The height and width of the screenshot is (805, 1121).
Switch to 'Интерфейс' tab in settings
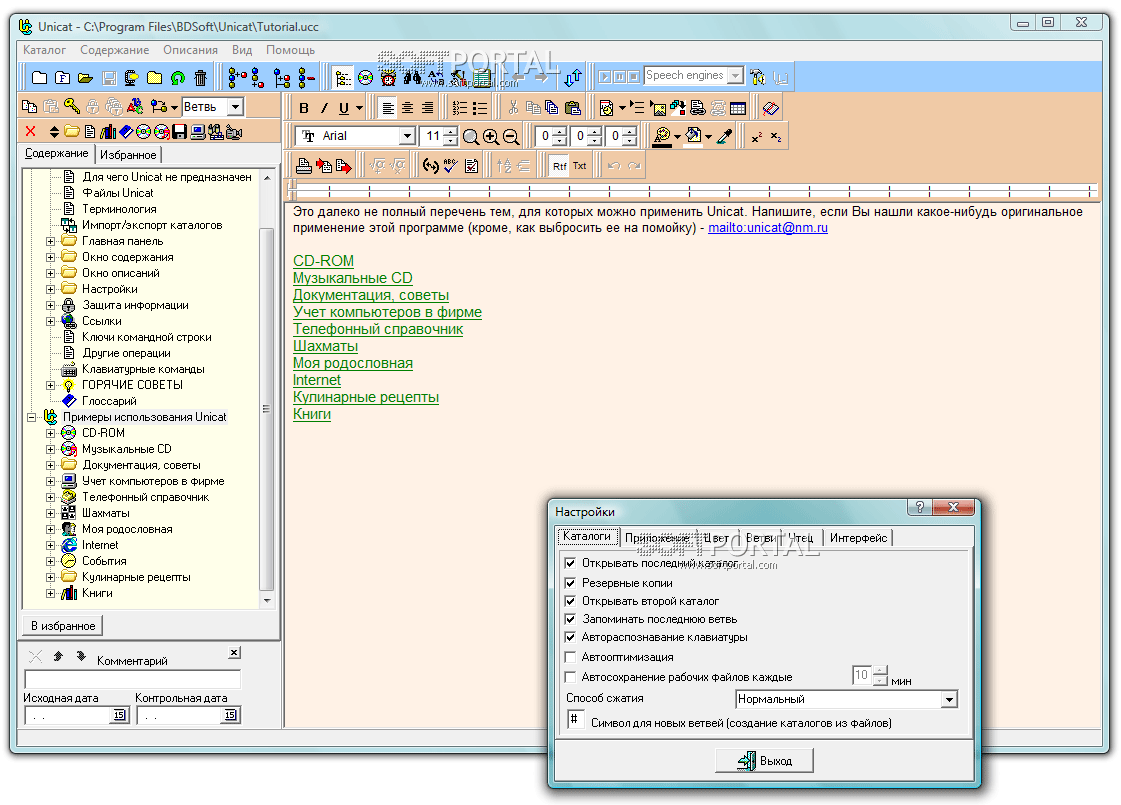858,538
